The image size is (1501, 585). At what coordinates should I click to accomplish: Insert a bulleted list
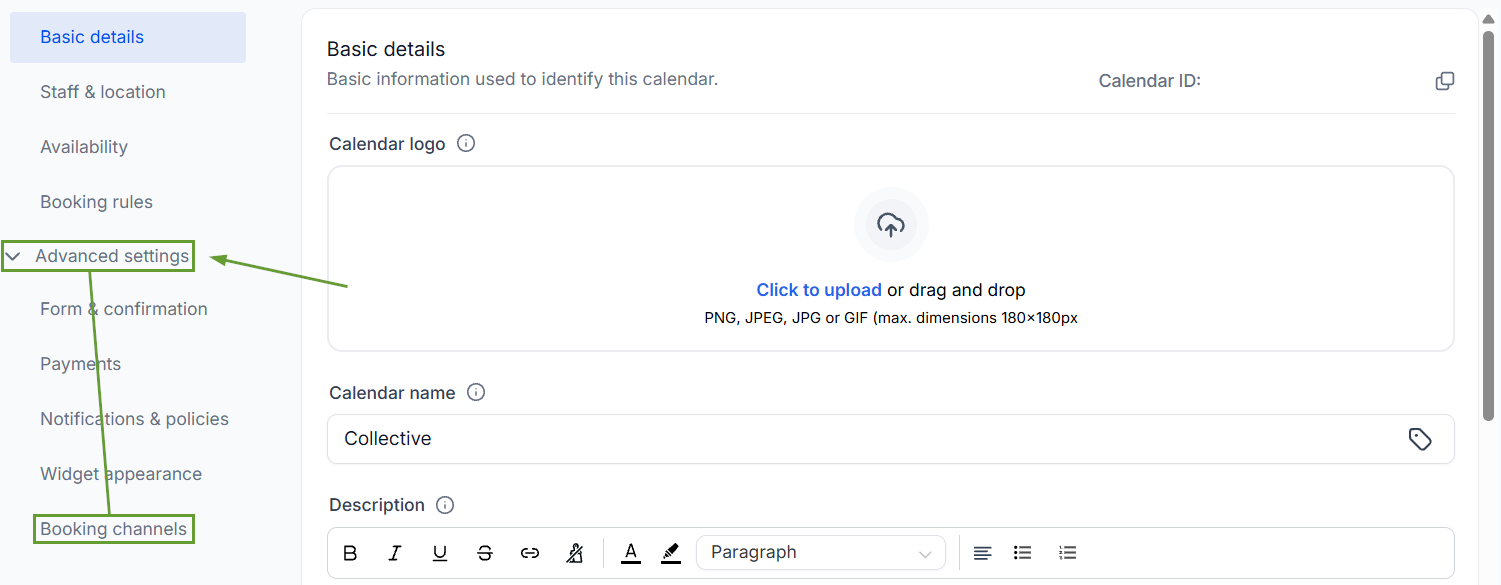[x=1022, y=553]
